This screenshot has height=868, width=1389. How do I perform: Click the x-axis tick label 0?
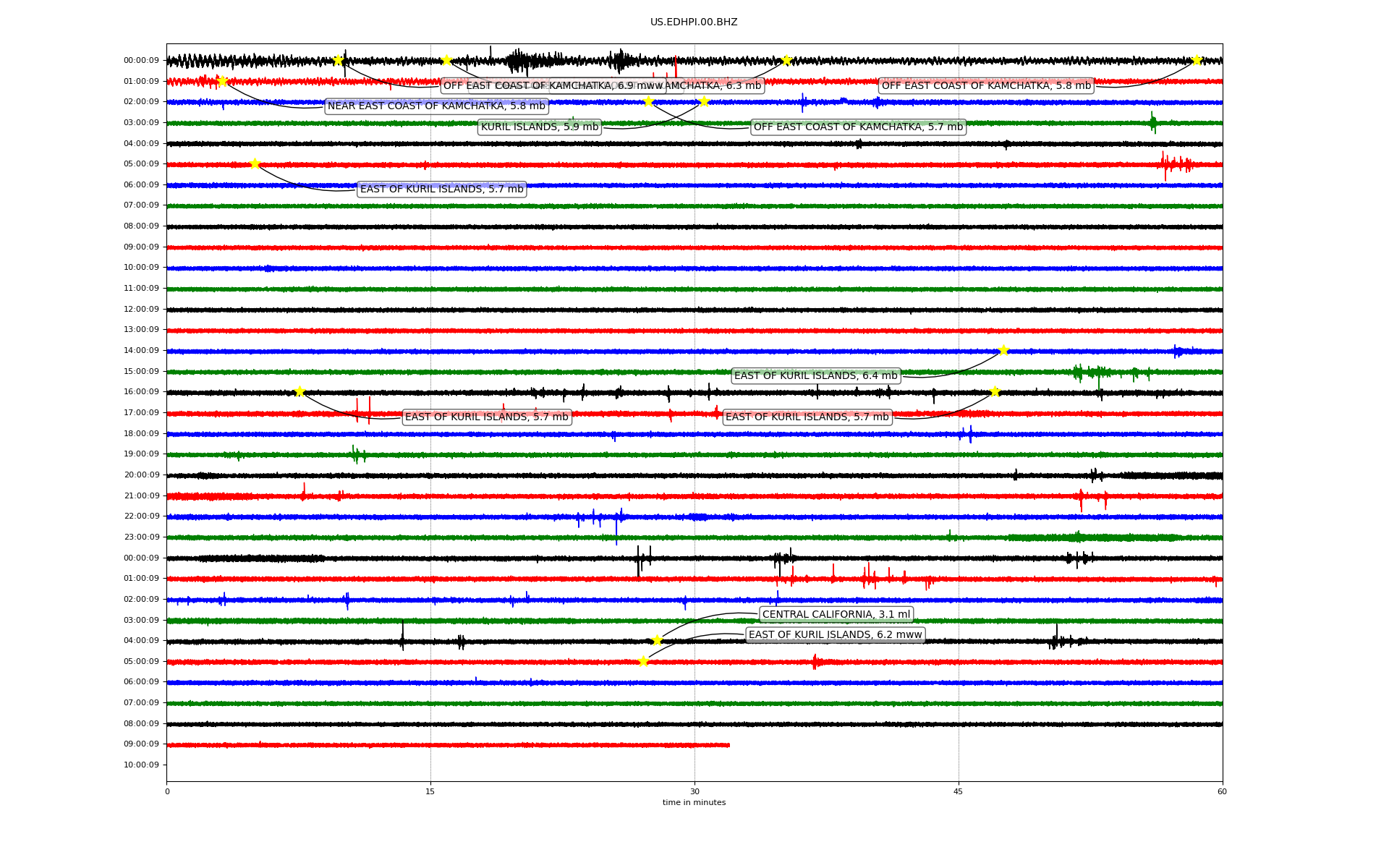point(167,791)
